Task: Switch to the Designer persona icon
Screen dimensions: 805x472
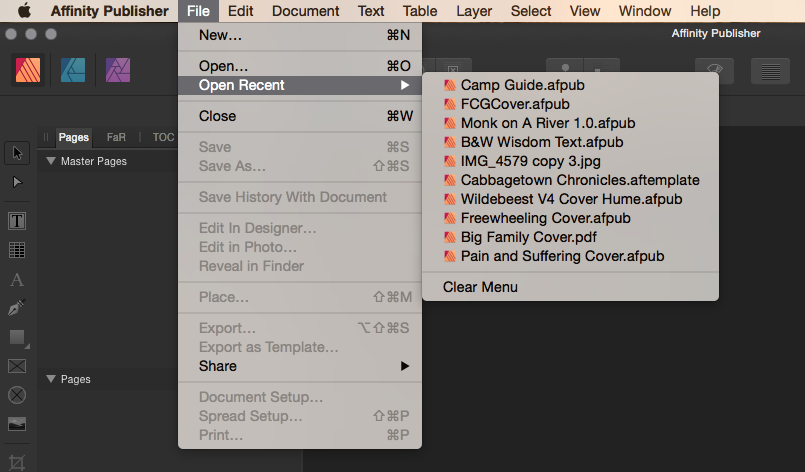Action: (73, 70)
